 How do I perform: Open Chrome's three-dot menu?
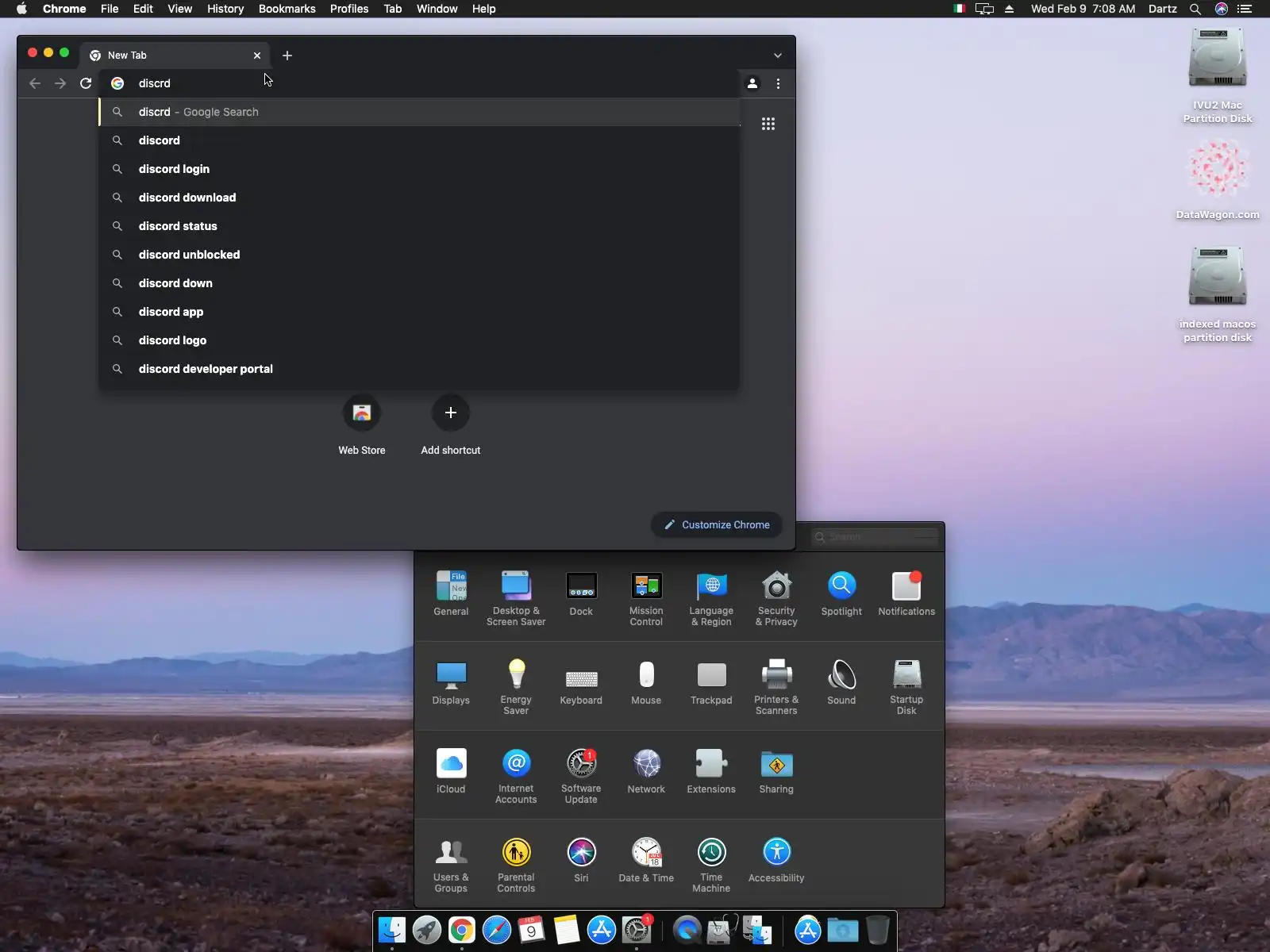coord(778,83)
